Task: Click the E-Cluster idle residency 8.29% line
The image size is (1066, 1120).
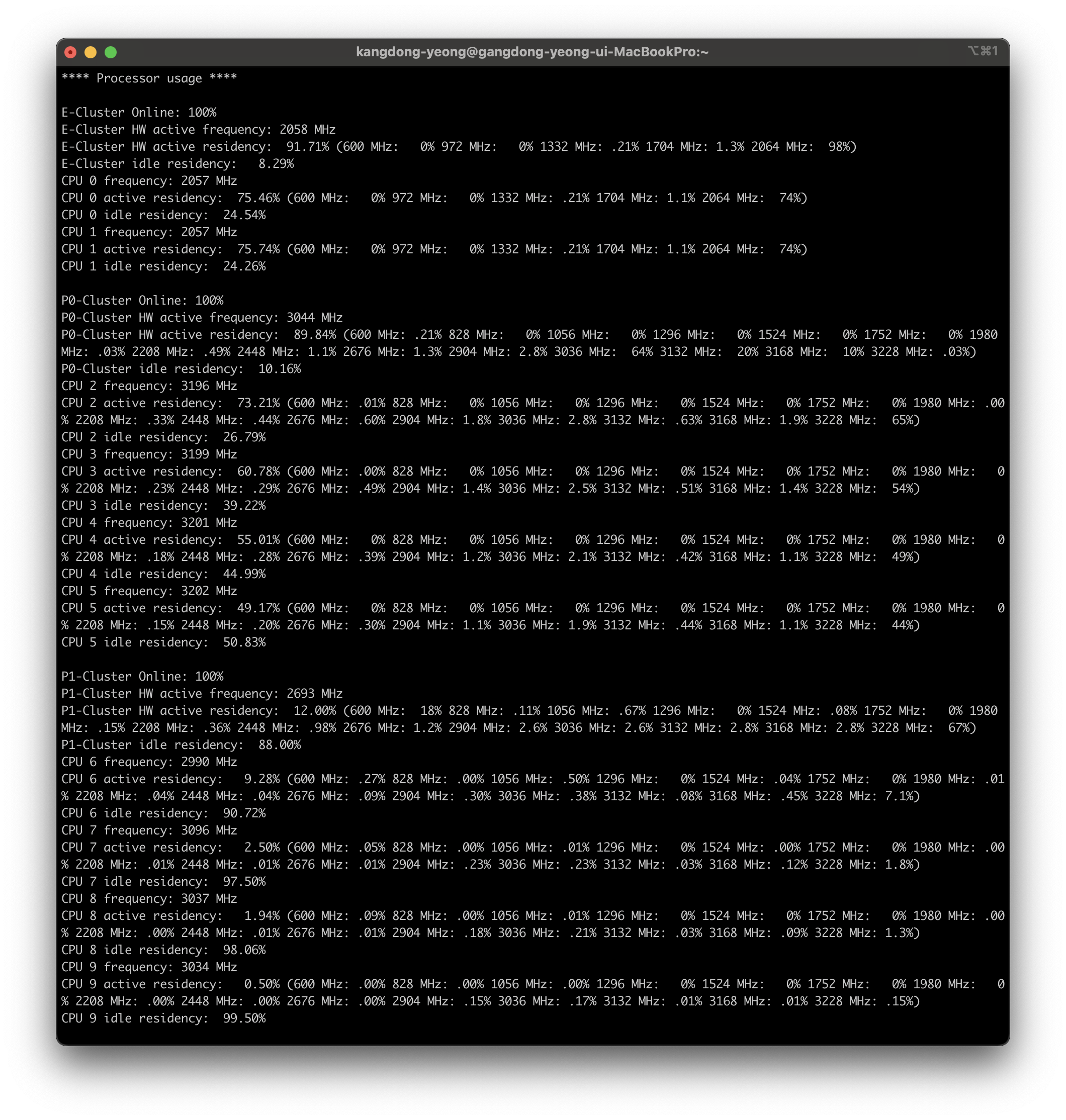Action: [x=177, y=163]
